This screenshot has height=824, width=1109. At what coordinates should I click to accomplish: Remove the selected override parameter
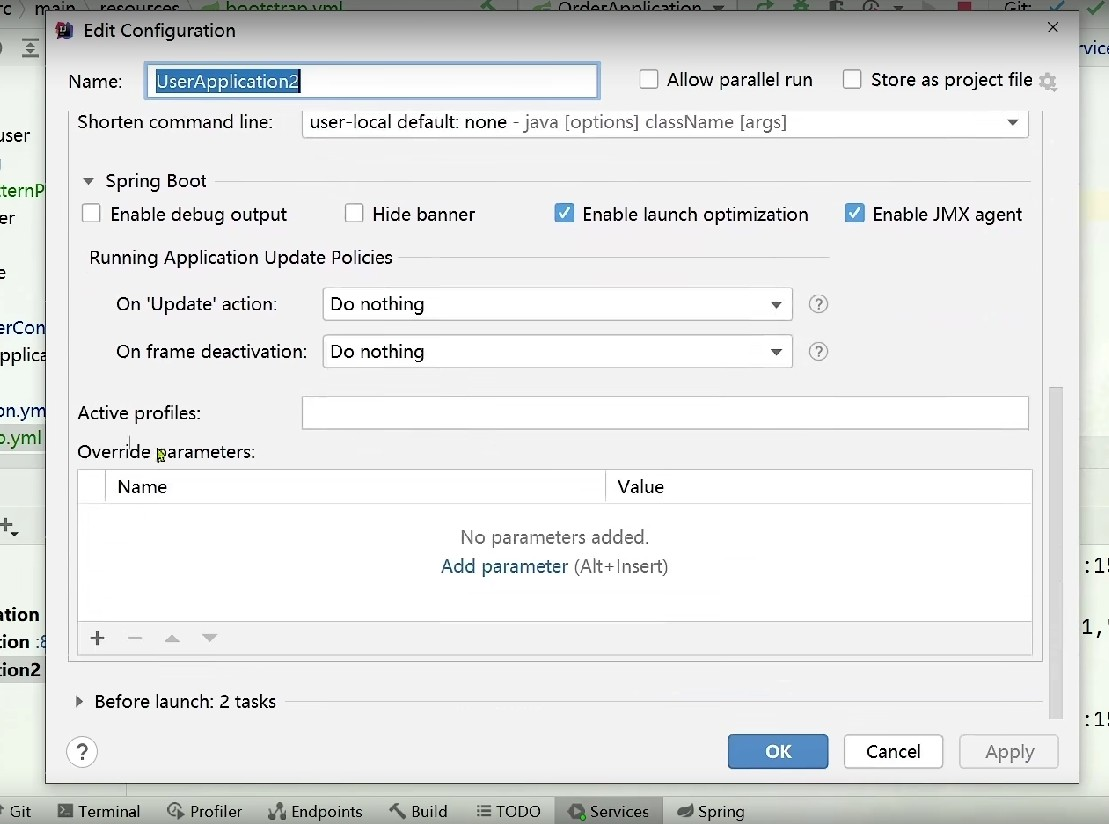pos(135,638)
